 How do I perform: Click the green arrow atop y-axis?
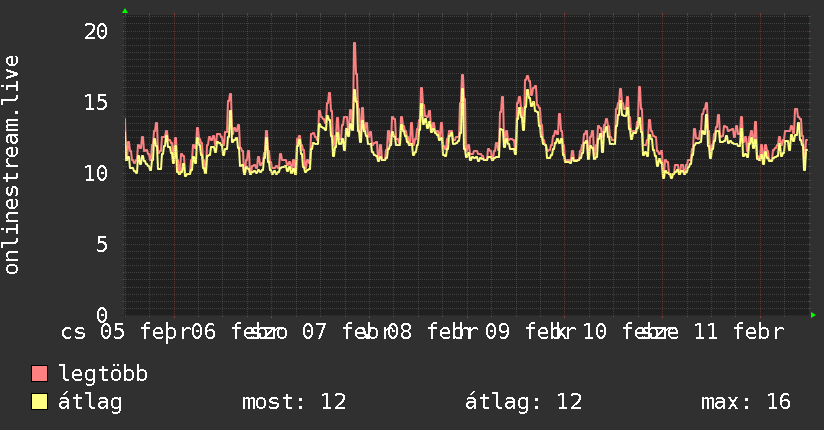tap(125, 11)
